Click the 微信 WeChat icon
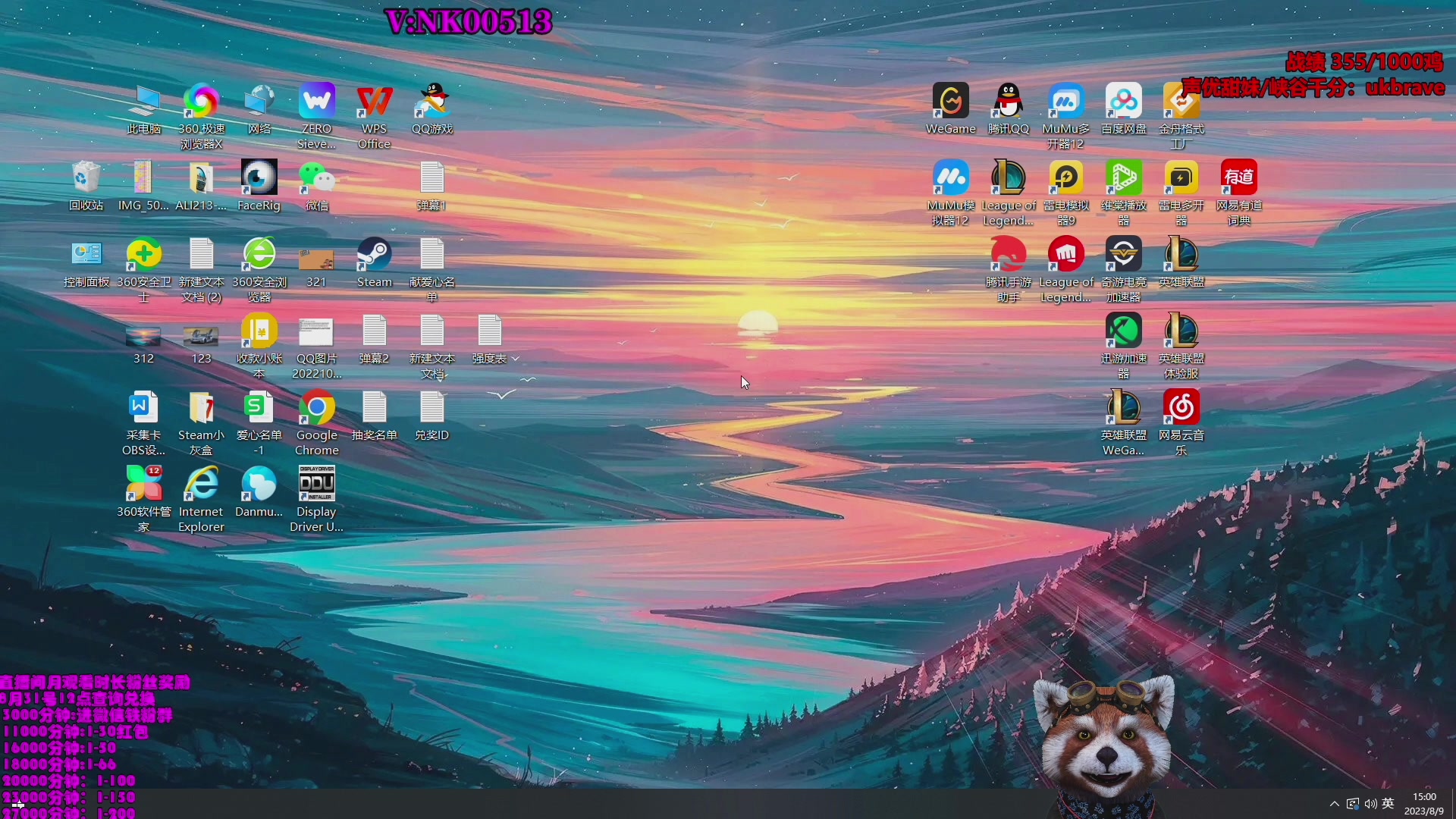 (316, 178)
